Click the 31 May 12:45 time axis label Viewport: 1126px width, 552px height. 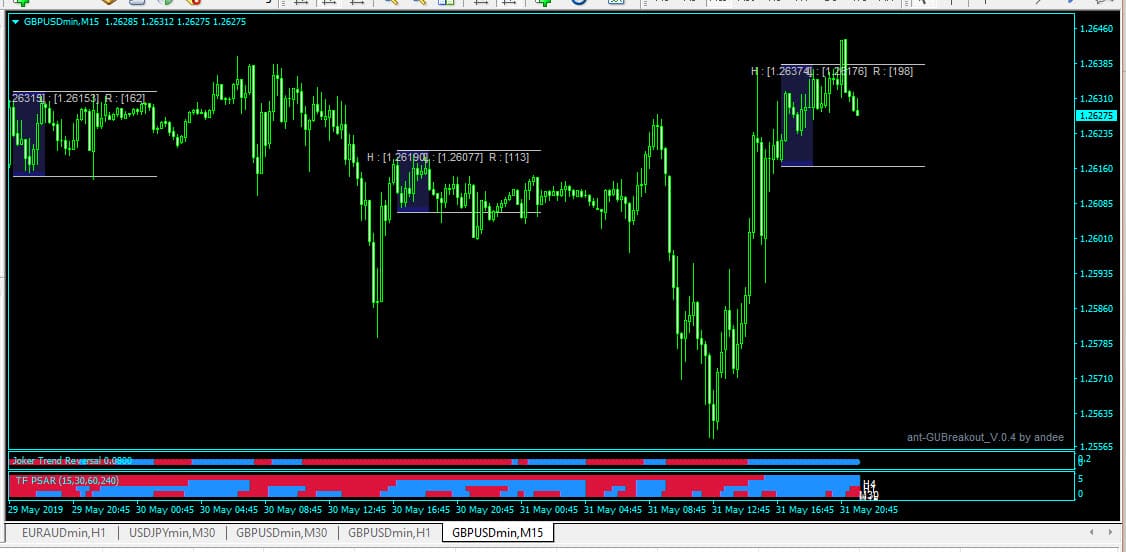click(743, 509)
